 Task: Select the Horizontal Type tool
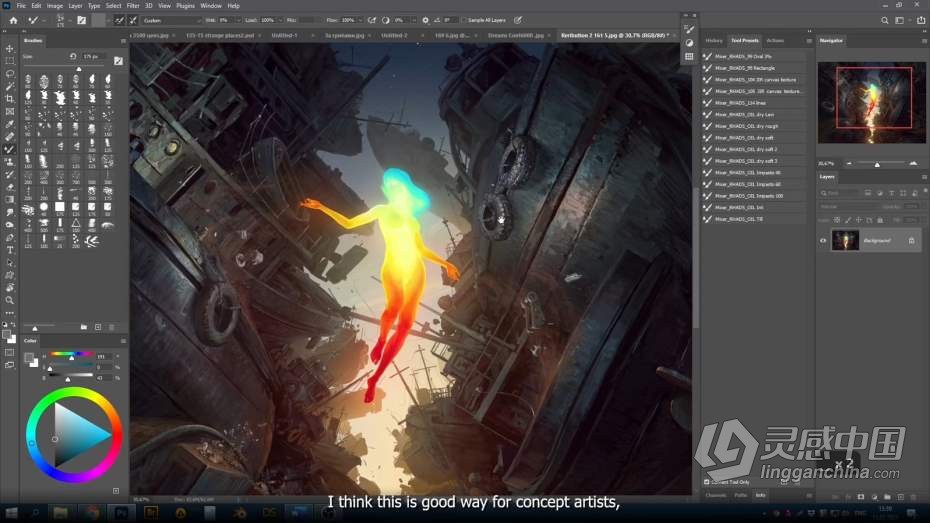9,250
